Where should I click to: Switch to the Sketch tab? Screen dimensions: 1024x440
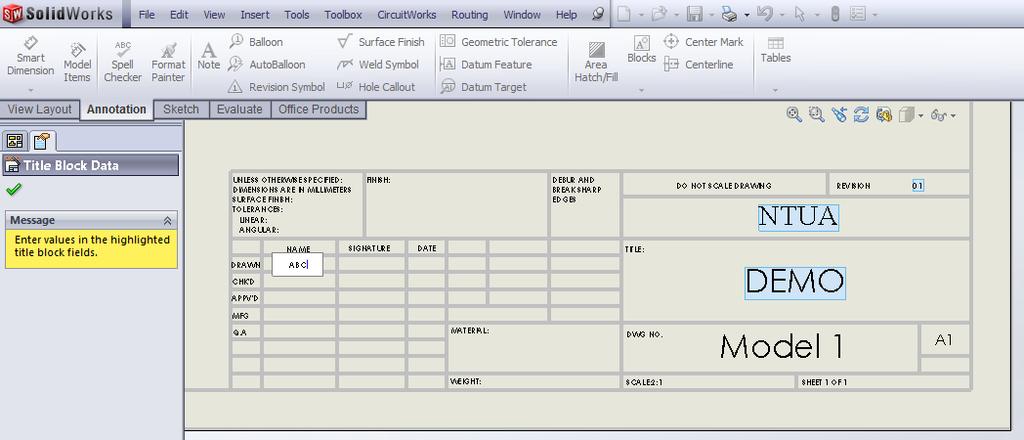point(181,110)
